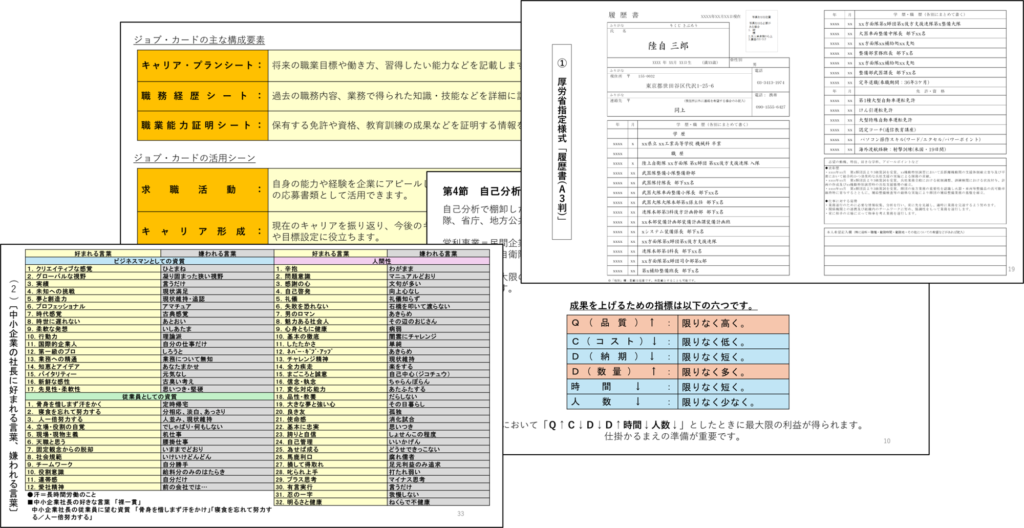This screenshot has width=1024, height=528.
Task: Click the D（納期）↓ indicator cell
Action: tap(623, 357)
